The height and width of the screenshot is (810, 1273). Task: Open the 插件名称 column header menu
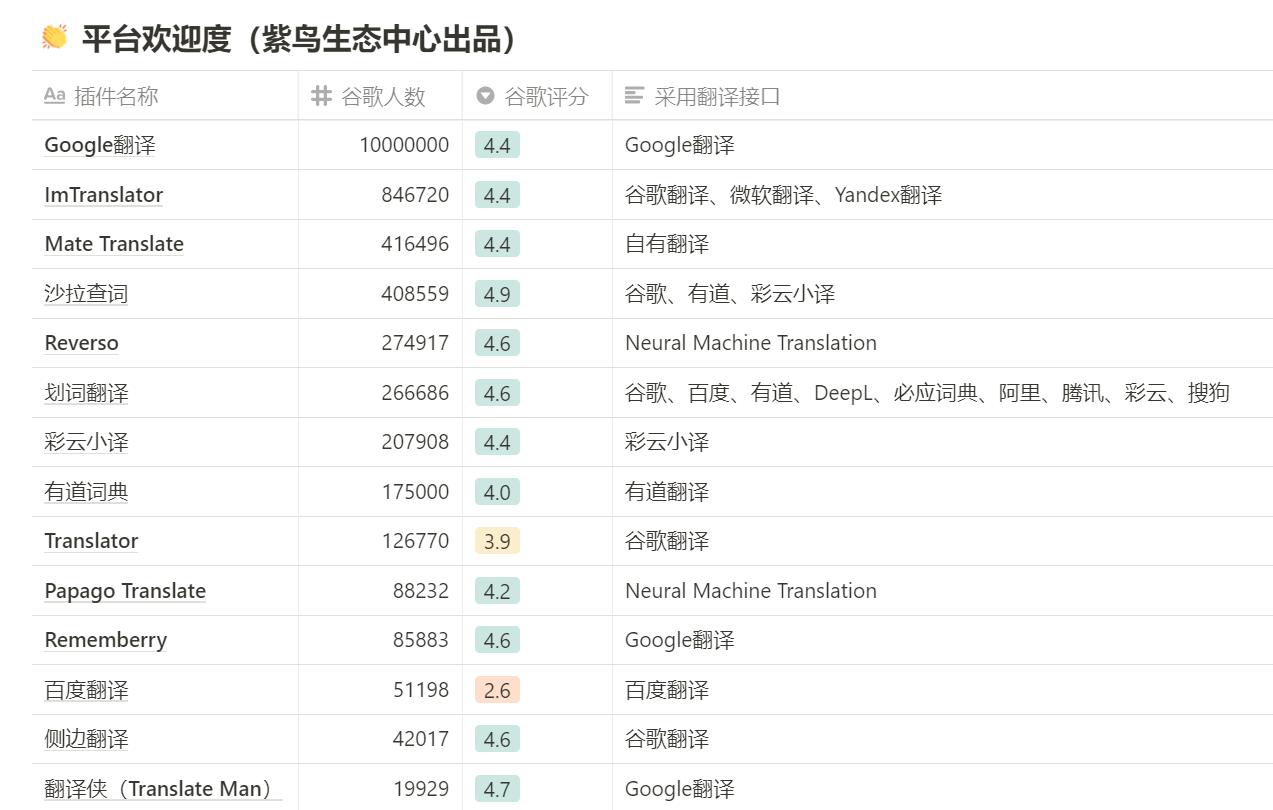(116, 96)
